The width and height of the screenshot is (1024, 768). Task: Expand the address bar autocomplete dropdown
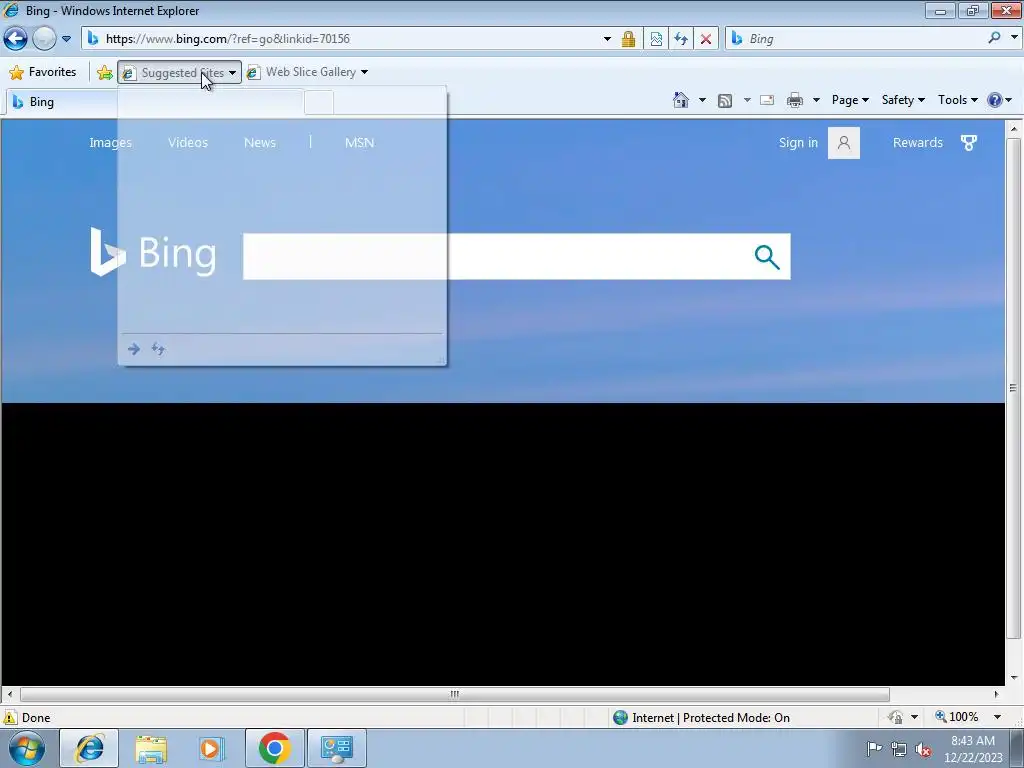click(x=607, y=39)
